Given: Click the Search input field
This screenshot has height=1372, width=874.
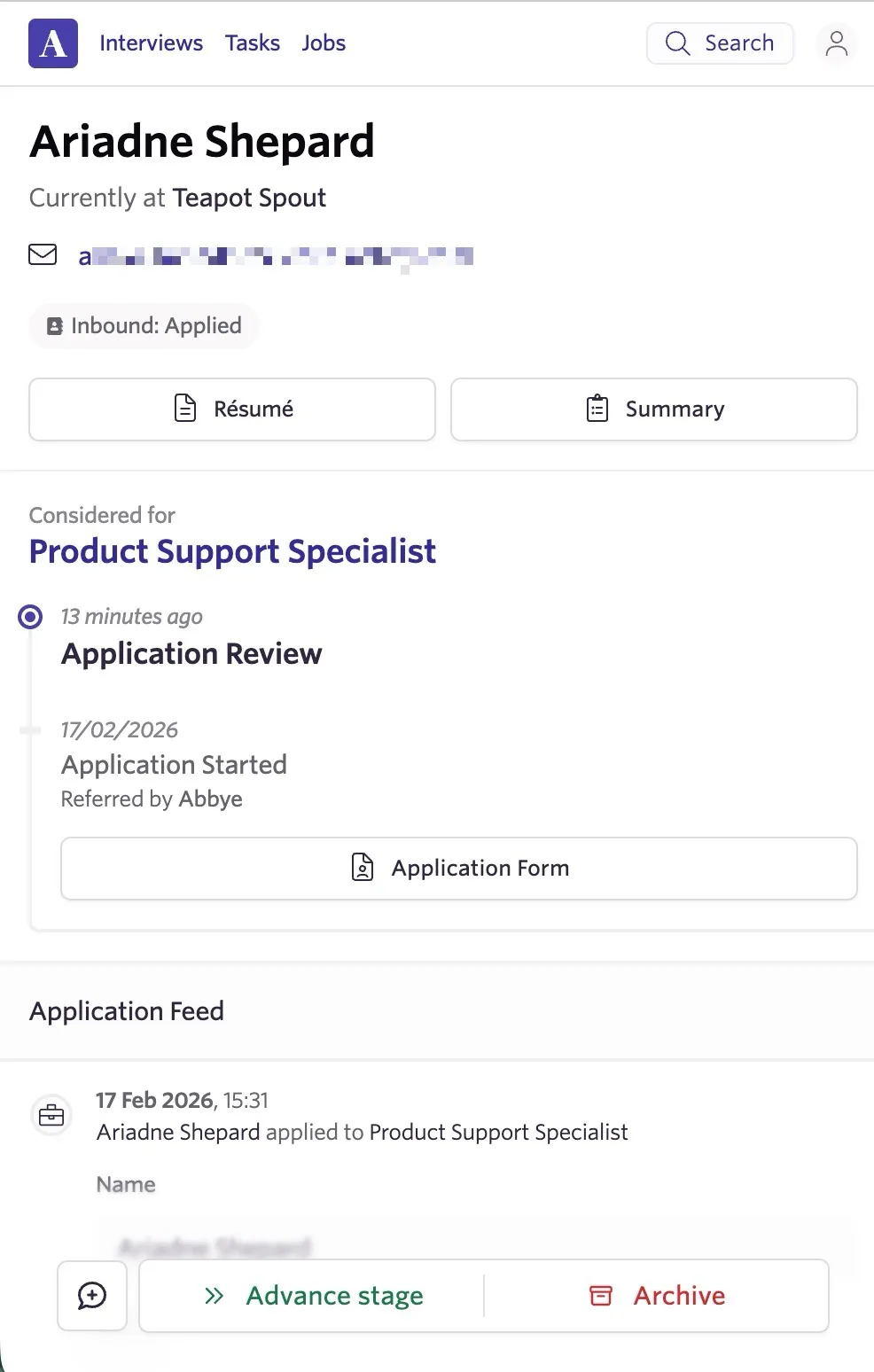Looking at the screenshot, I should [720, 43].
